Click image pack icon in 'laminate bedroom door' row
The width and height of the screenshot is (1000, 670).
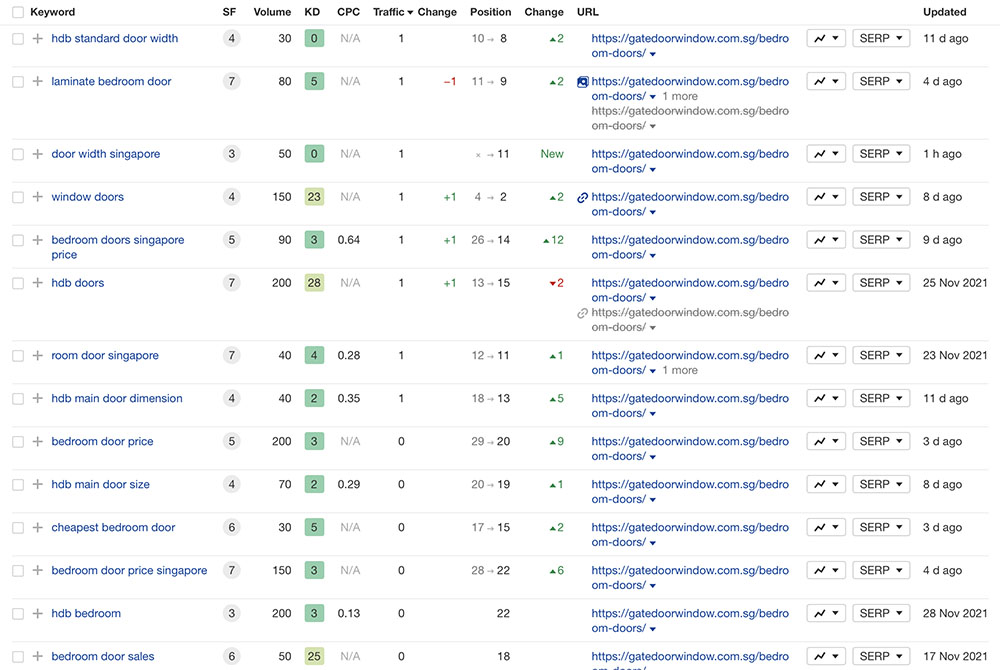pos(582,82)
